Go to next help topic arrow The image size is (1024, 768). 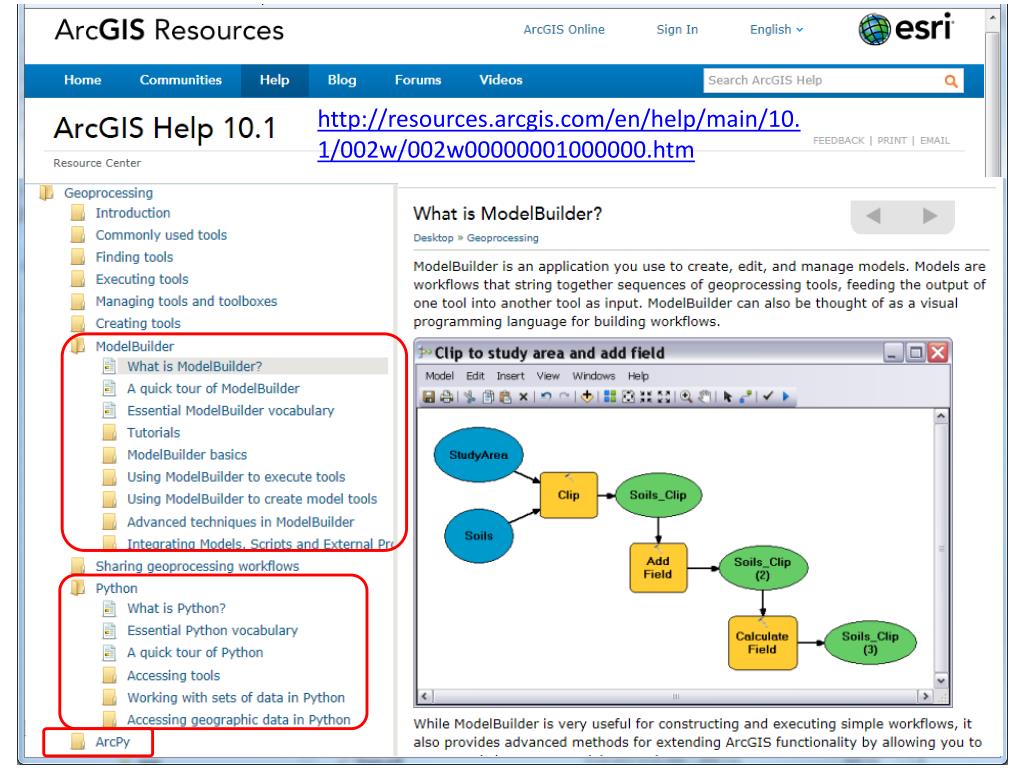(930, 216)
